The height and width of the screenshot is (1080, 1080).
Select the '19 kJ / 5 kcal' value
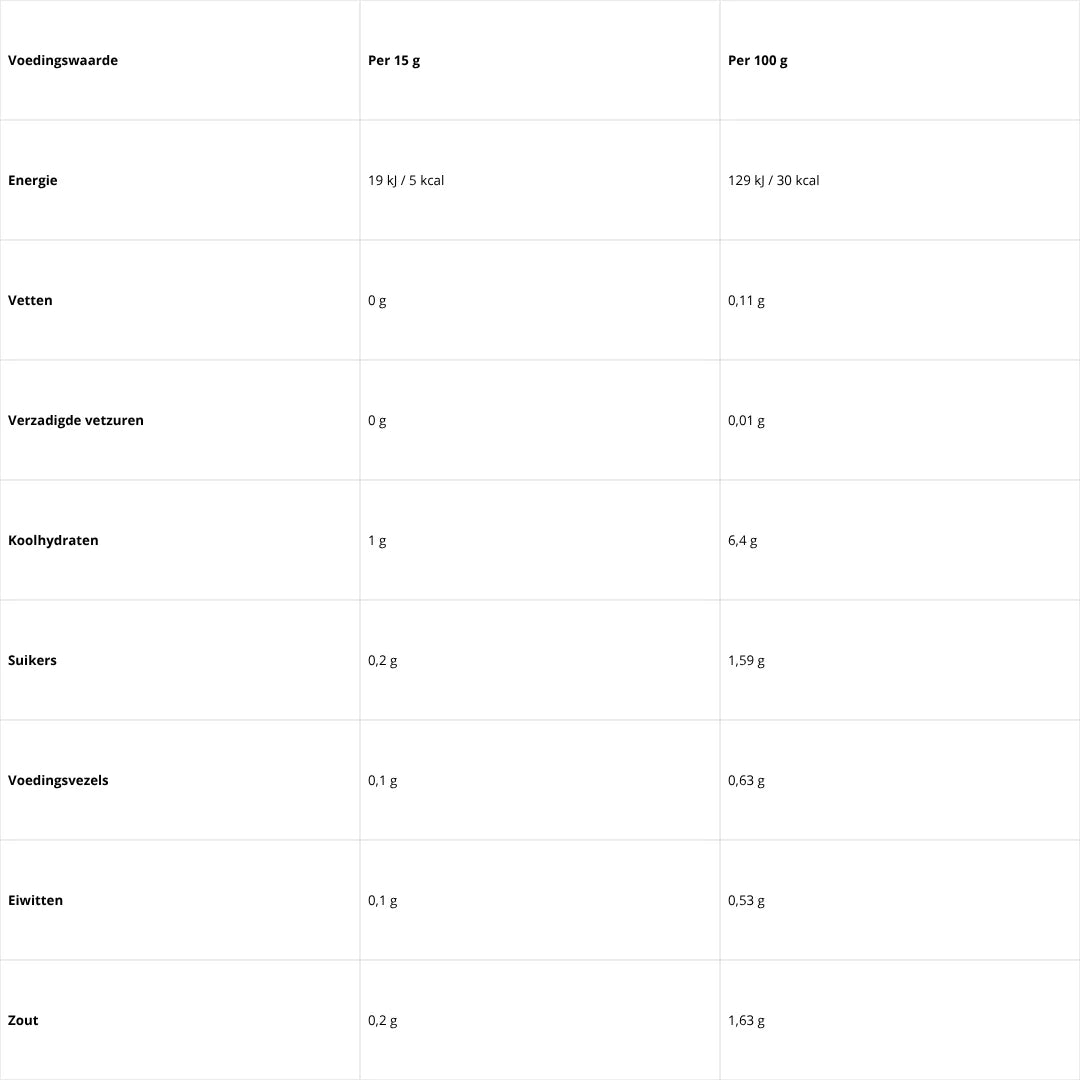coord(406,180)
